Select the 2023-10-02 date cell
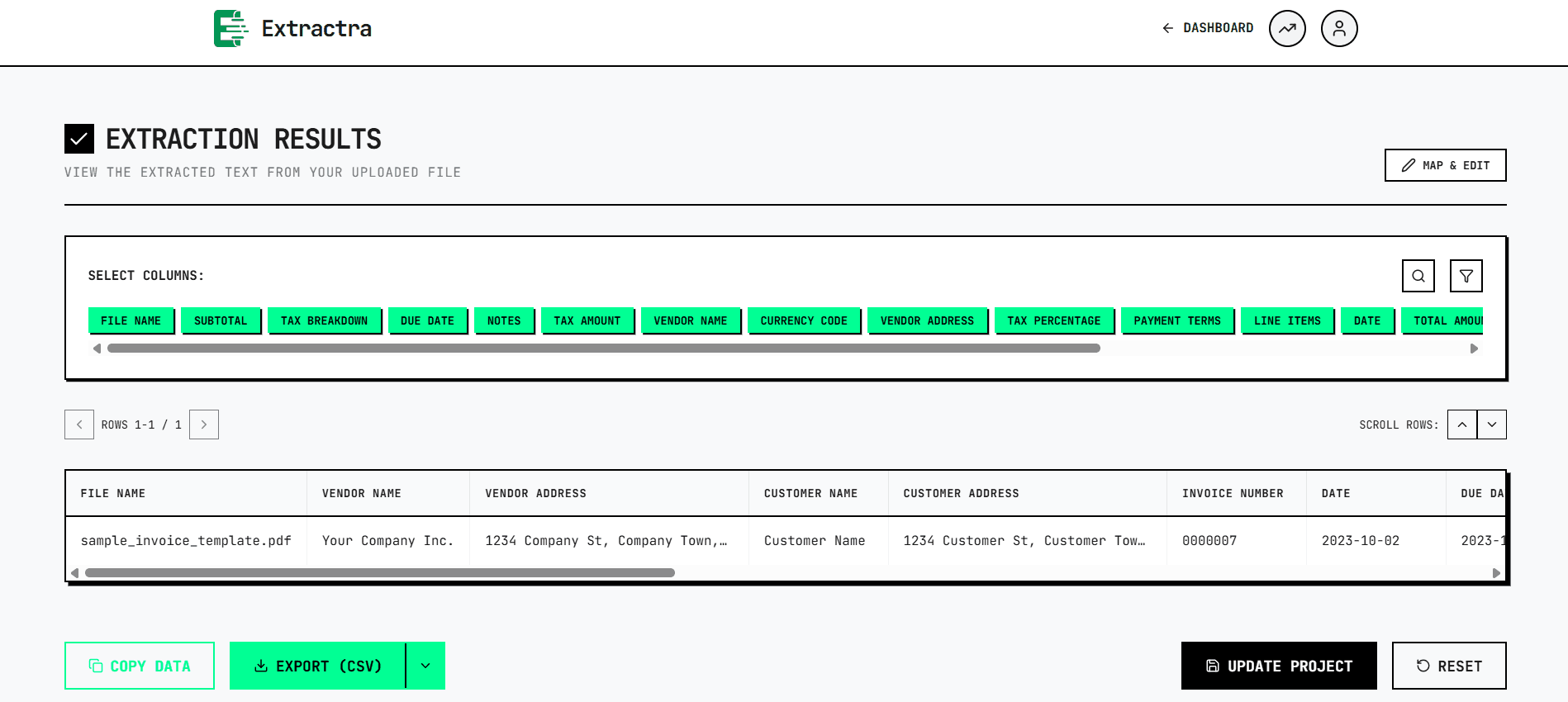This screenshot has height=702, width=1568. 1376,541
